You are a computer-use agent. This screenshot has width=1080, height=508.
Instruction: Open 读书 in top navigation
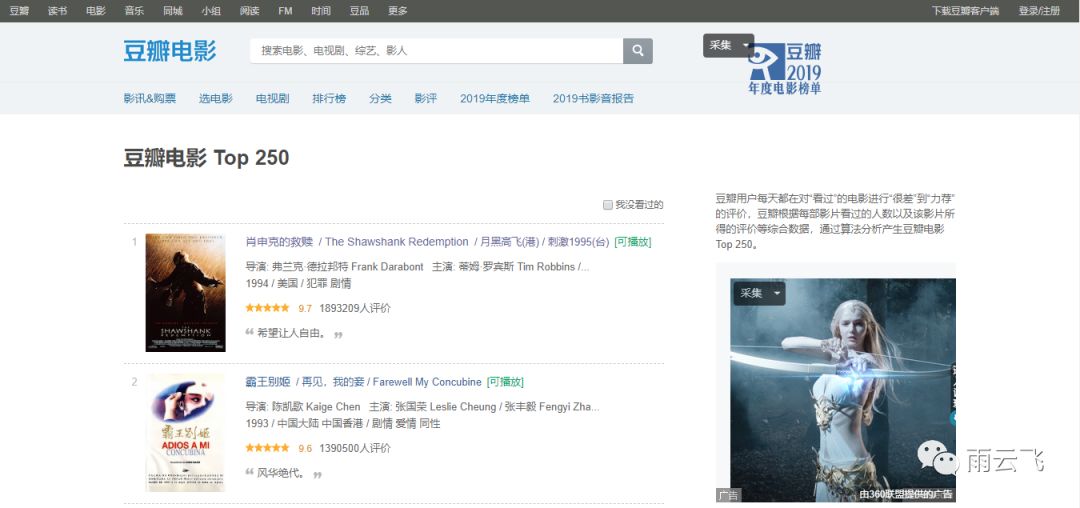[x=57, y=11]
